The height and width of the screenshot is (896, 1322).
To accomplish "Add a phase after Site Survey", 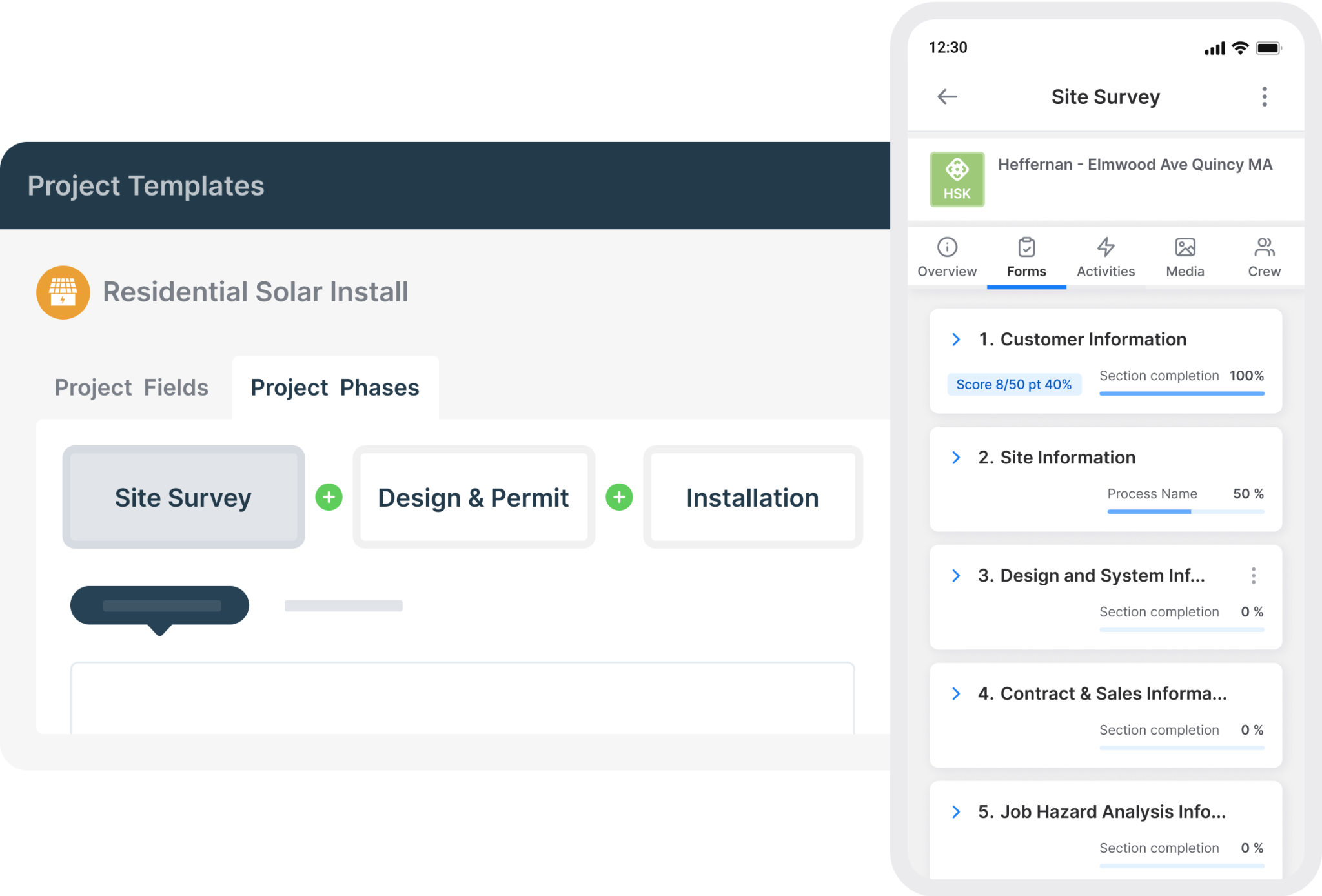I will (x=329, y=497).
